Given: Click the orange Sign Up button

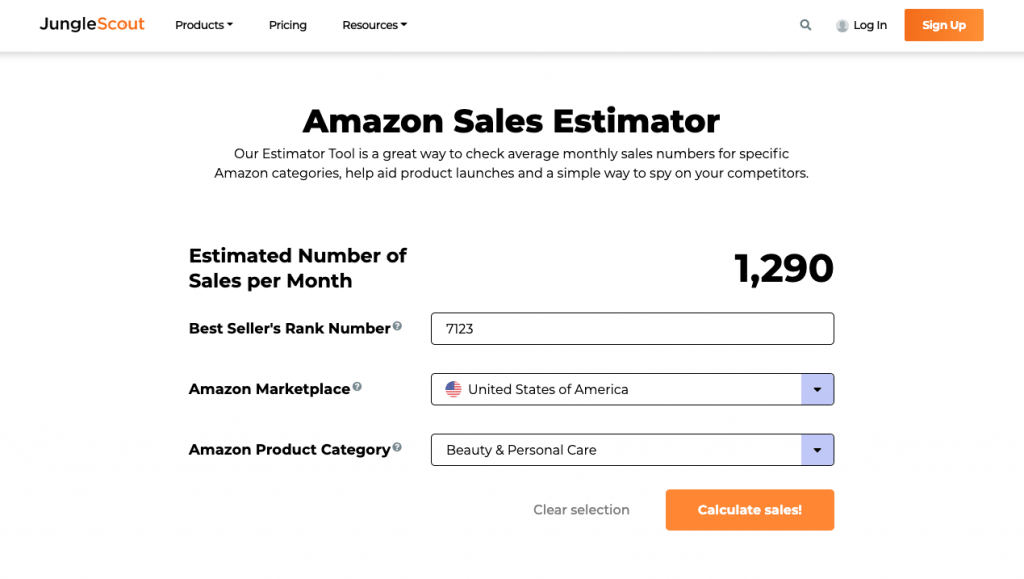Looking at the screenshot, I should [x=944, y=25].
